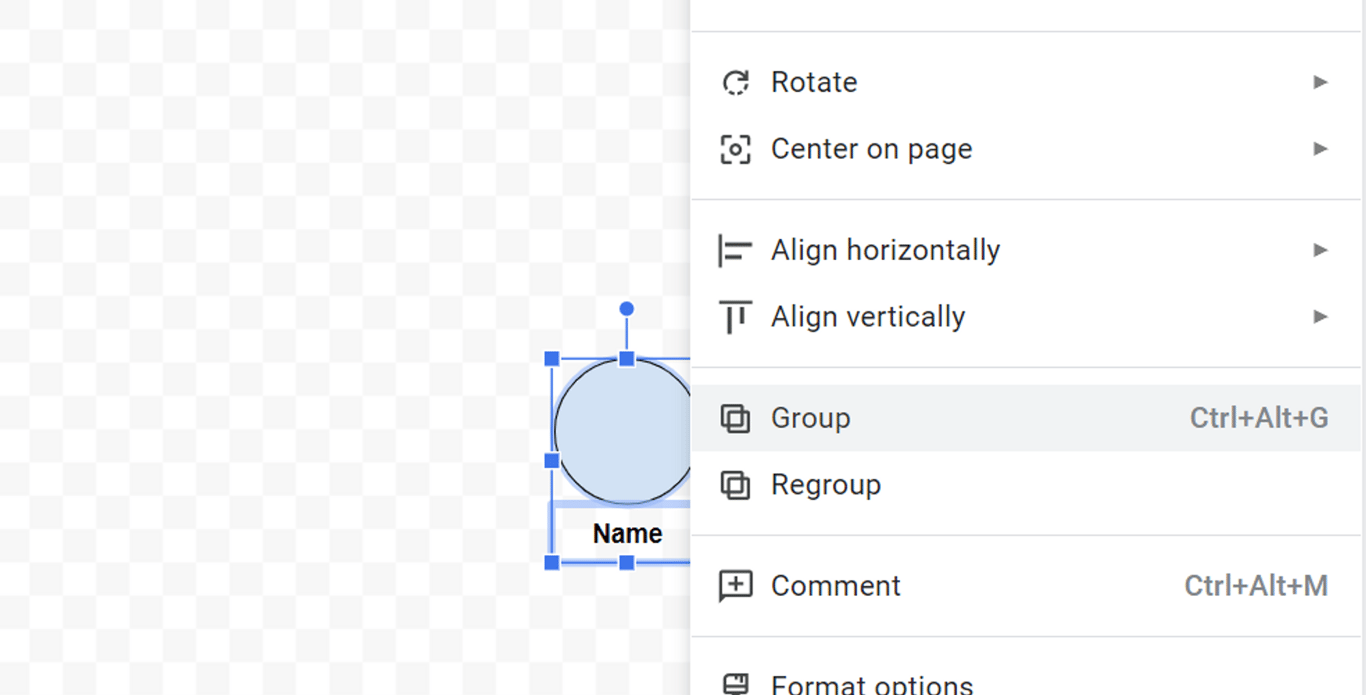The width and height of the screenshot is (1366, 695).
Task: Open the Align horizontally submenu arrow
Action: [1320, 250]
